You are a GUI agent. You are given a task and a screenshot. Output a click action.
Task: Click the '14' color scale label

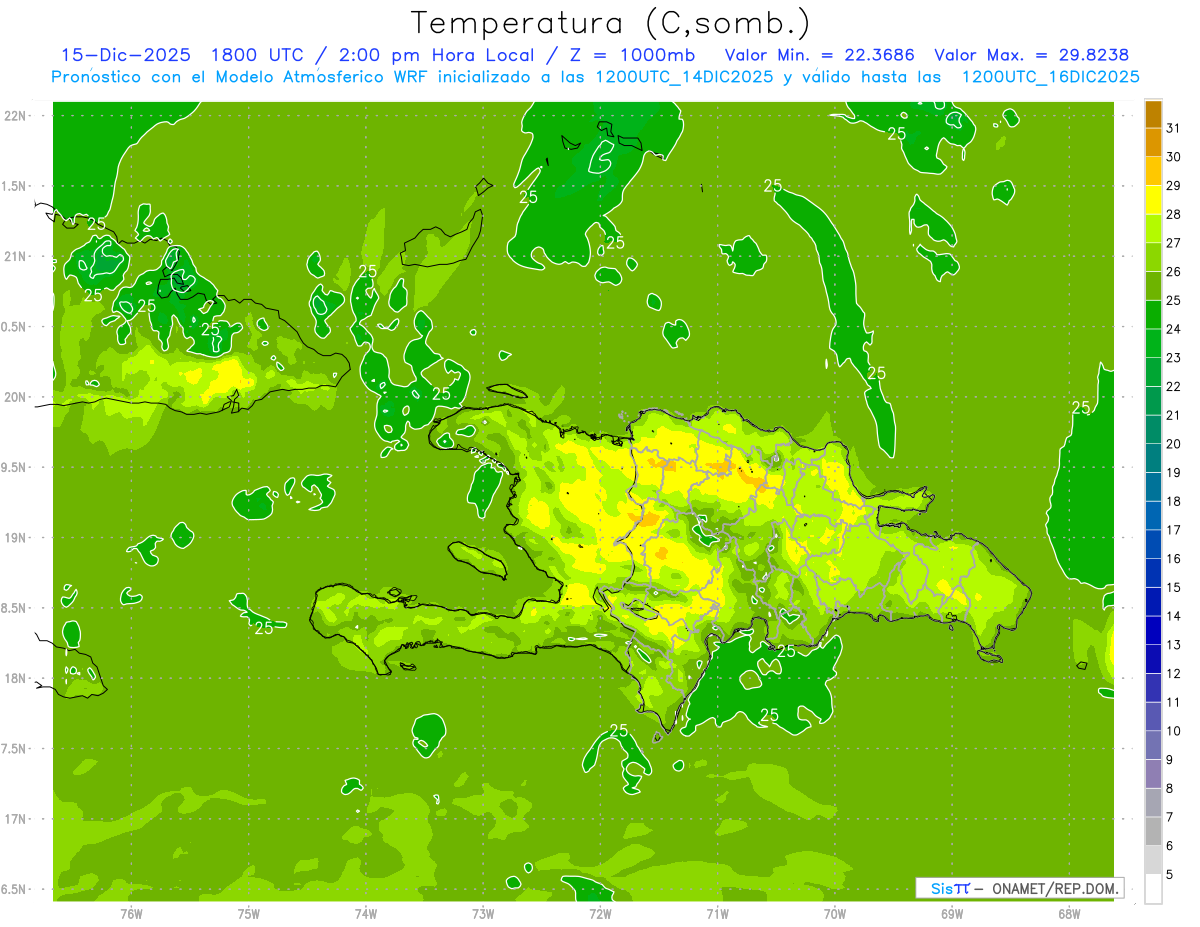click(1174, 616)
